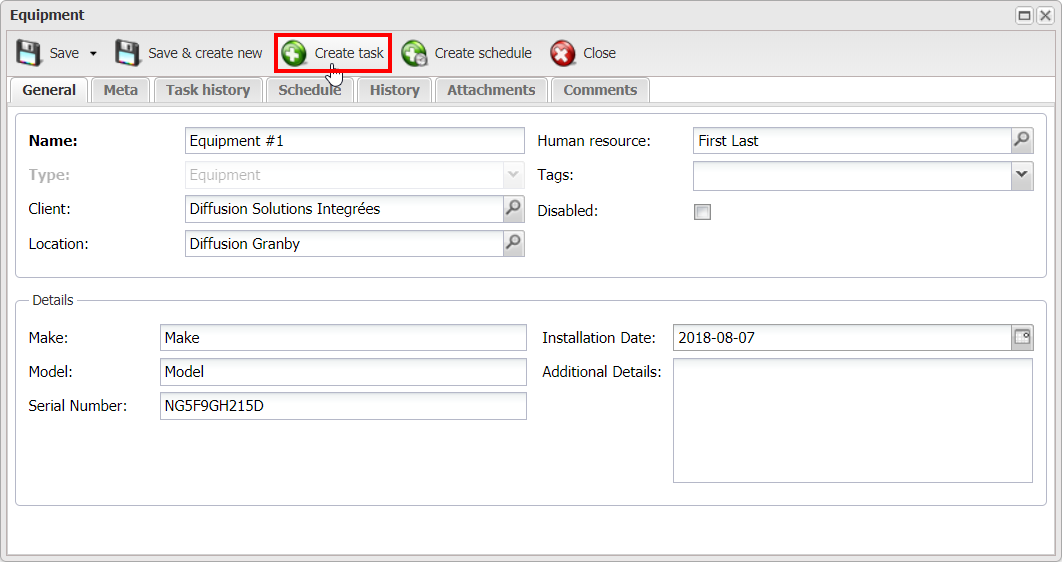1062x562 pixels.
Task: Click the Save & create new disk icon
Action: (128, 53)
